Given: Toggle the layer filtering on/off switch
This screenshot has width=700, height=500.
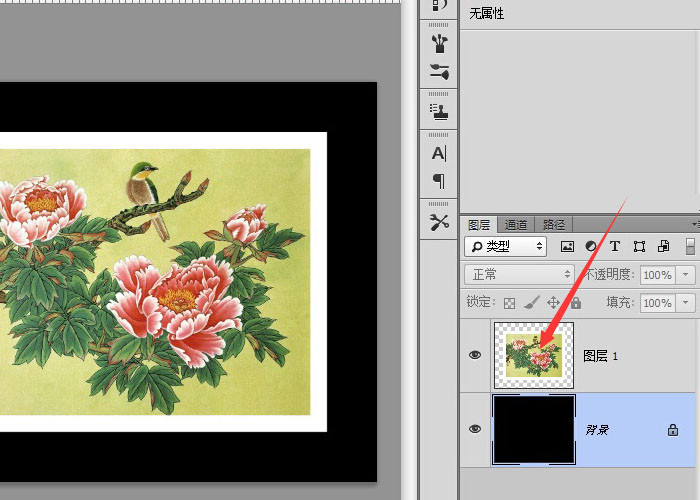Looking at the screenshot, I should (690, 246).
